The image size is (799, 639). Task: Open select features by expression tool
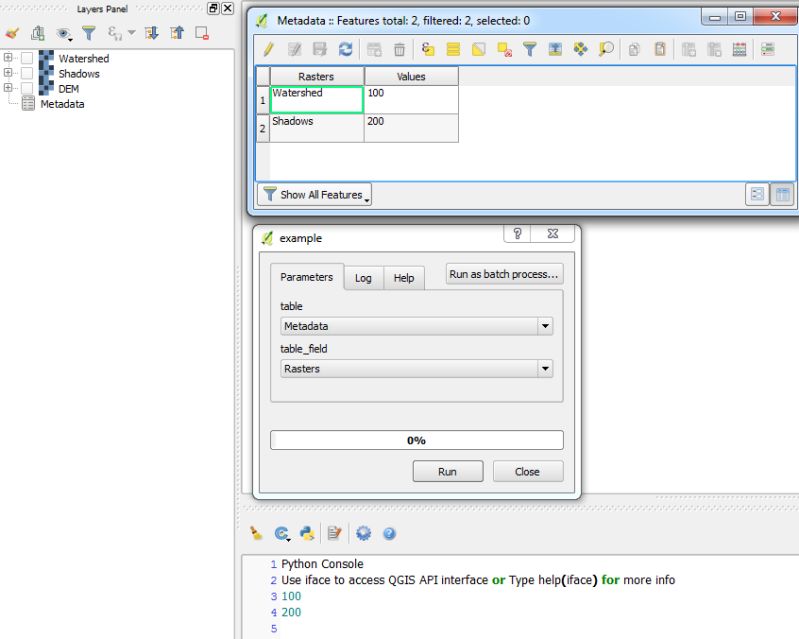point(428,49)
